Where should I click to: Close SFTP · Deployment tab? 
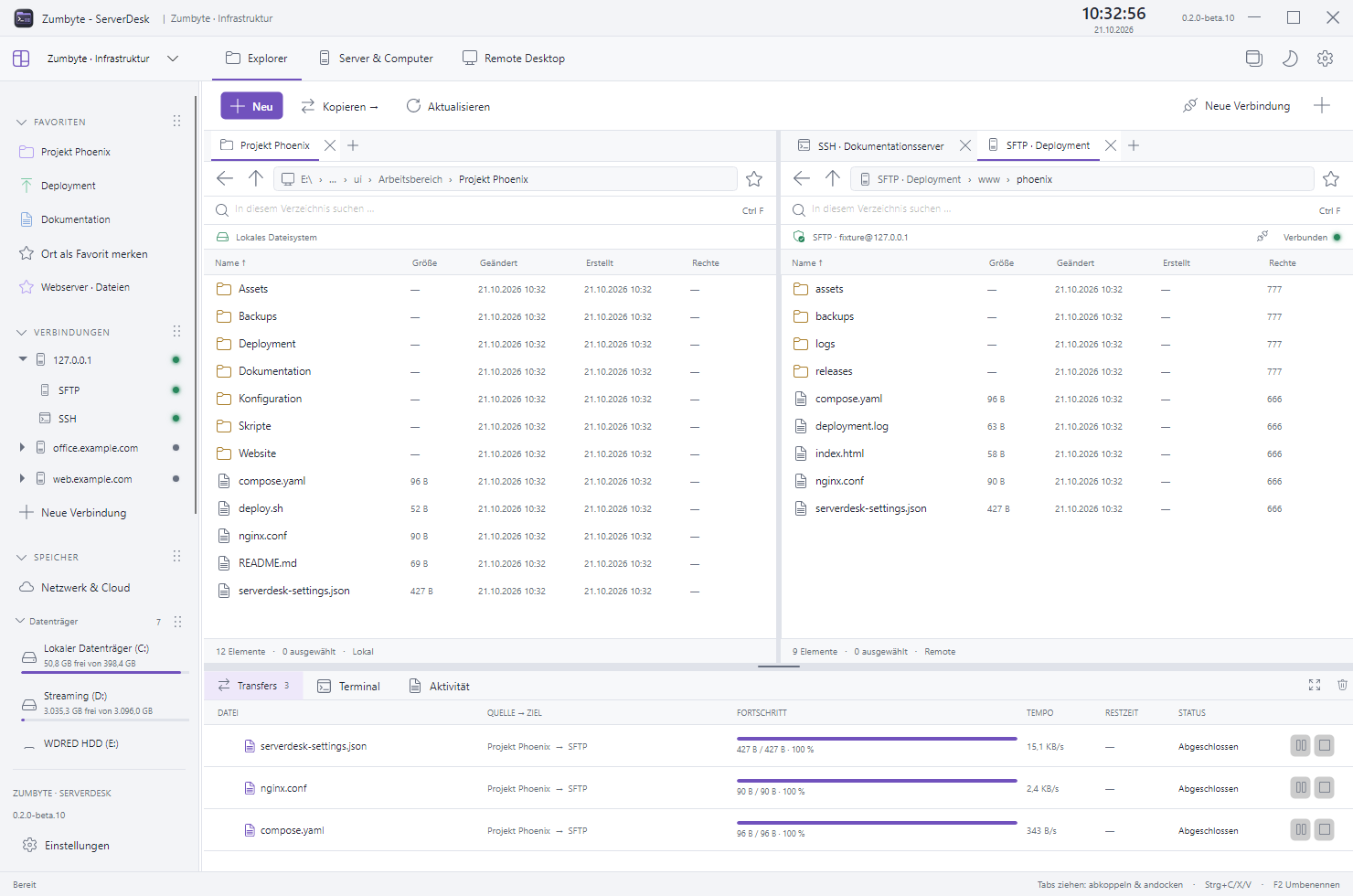(1110, 145)
